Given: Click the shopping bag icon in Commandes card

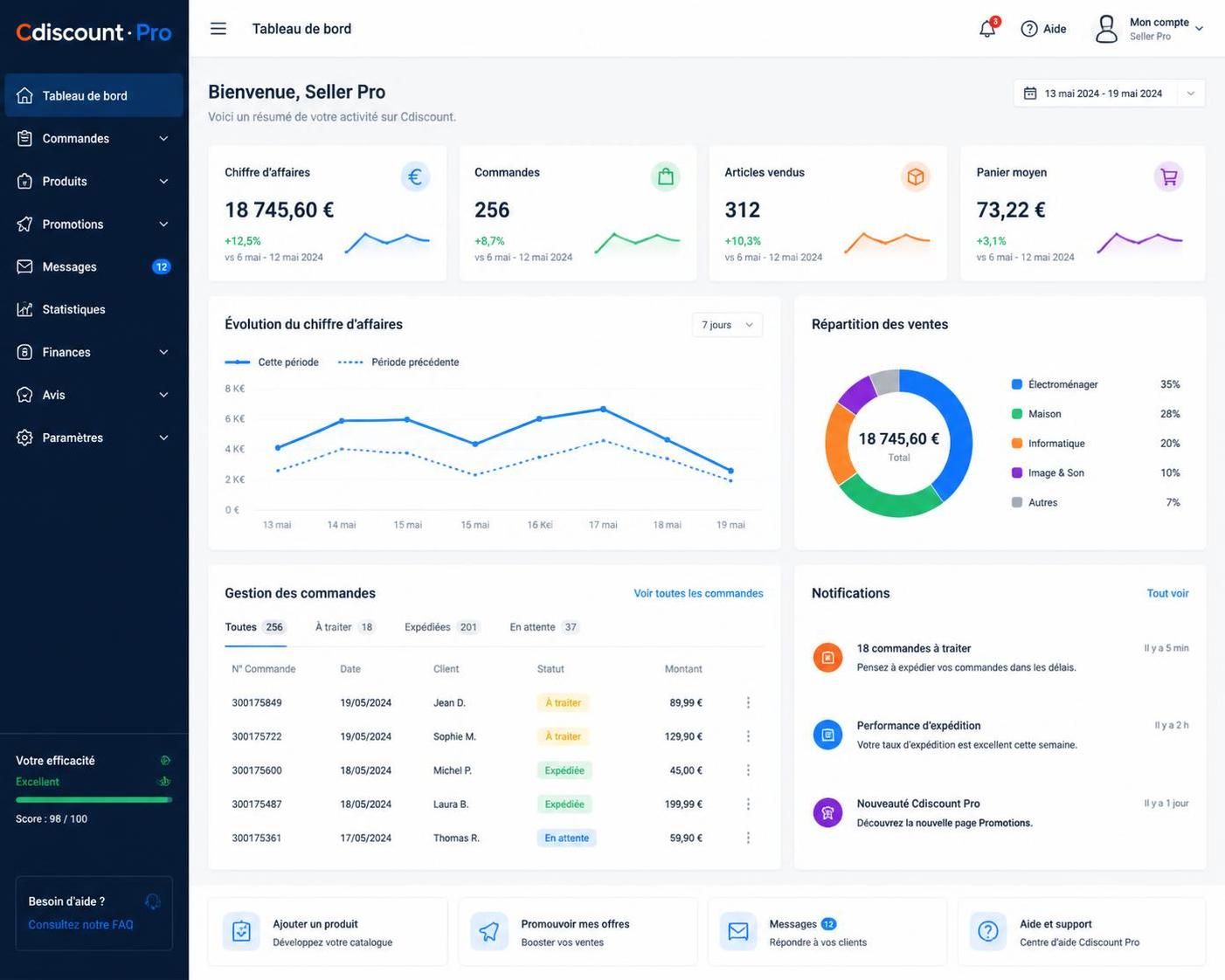Looking at the screenshot, I should point(666,176).
